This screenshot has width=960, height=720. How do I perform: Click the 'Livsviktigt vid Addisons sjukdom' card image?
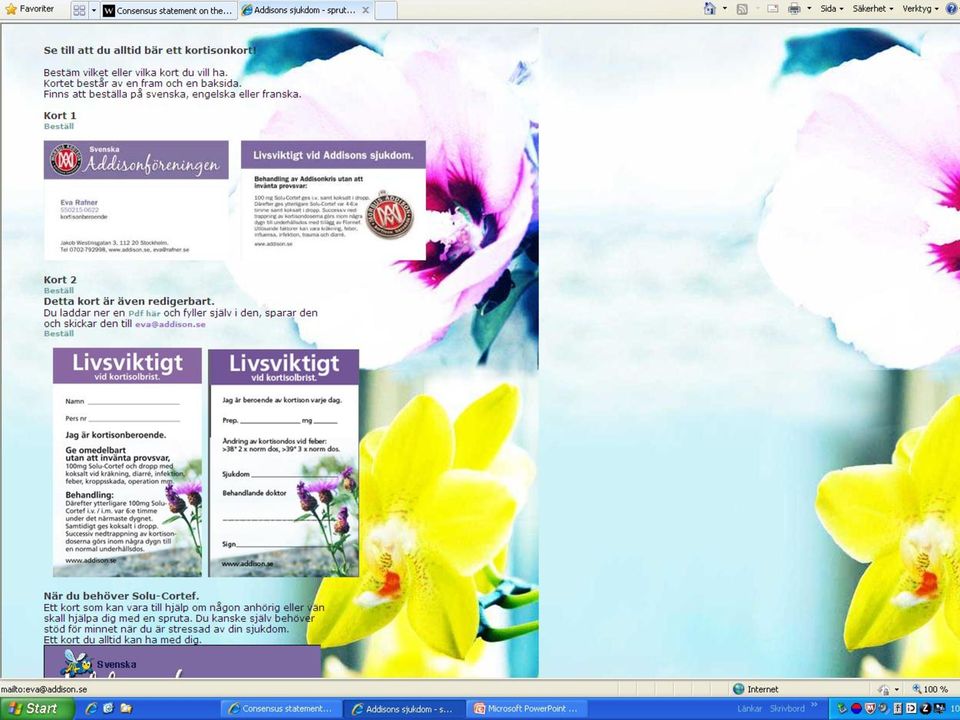click(x=333, y=200)
